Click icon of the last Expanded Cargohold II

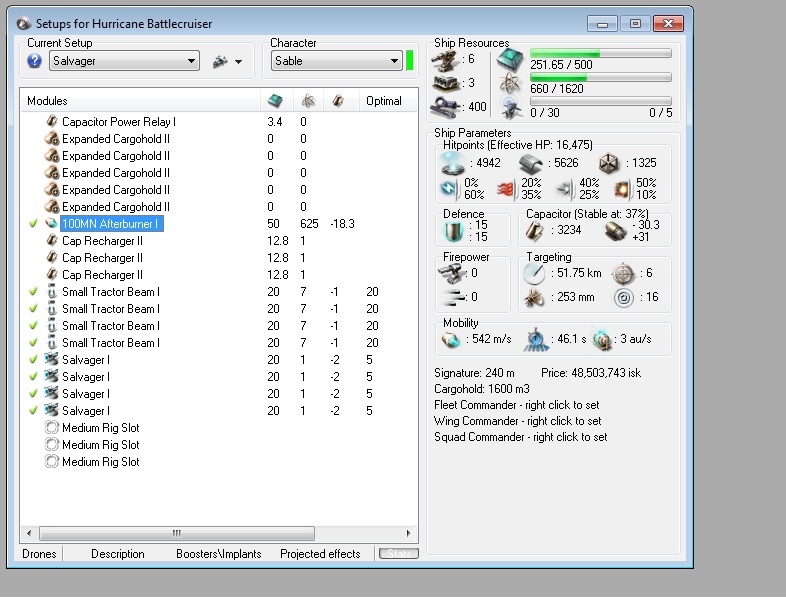click(x=52, y=206)
